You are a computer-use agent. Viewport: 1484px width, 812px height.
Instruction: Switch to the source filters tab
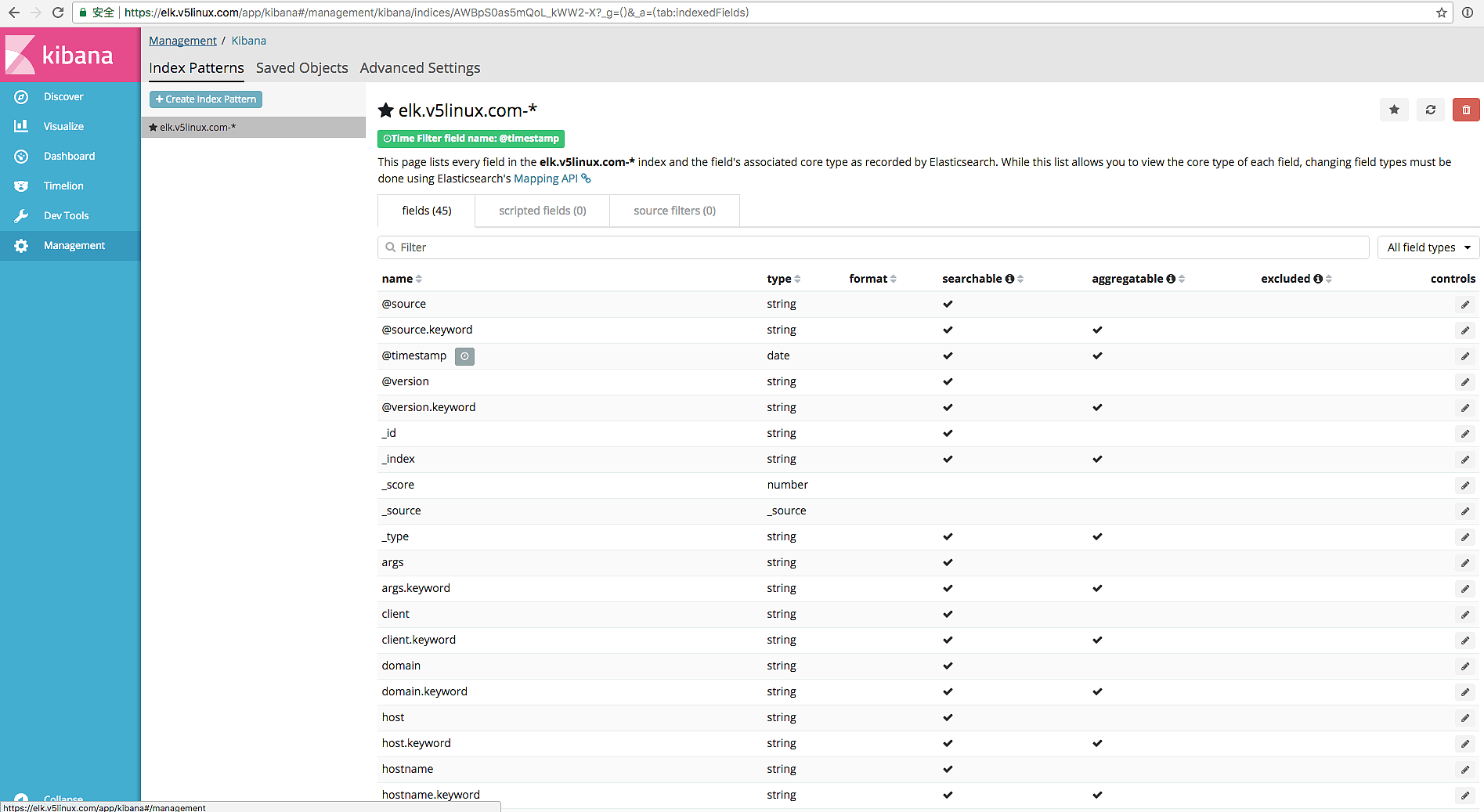pos(674,211)
